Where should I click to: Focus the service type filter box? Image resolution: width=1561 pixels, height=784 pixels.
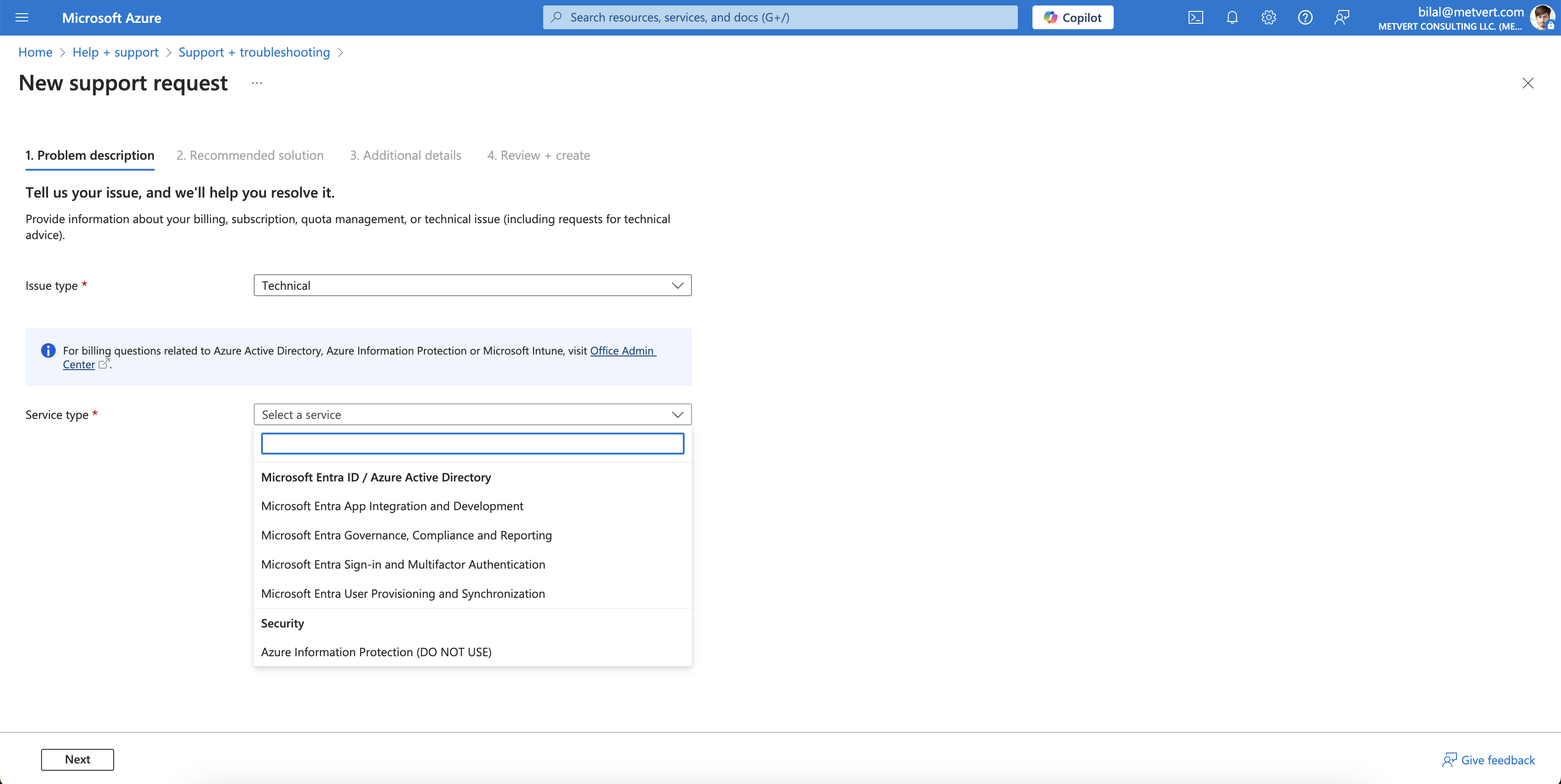[472, 444]
